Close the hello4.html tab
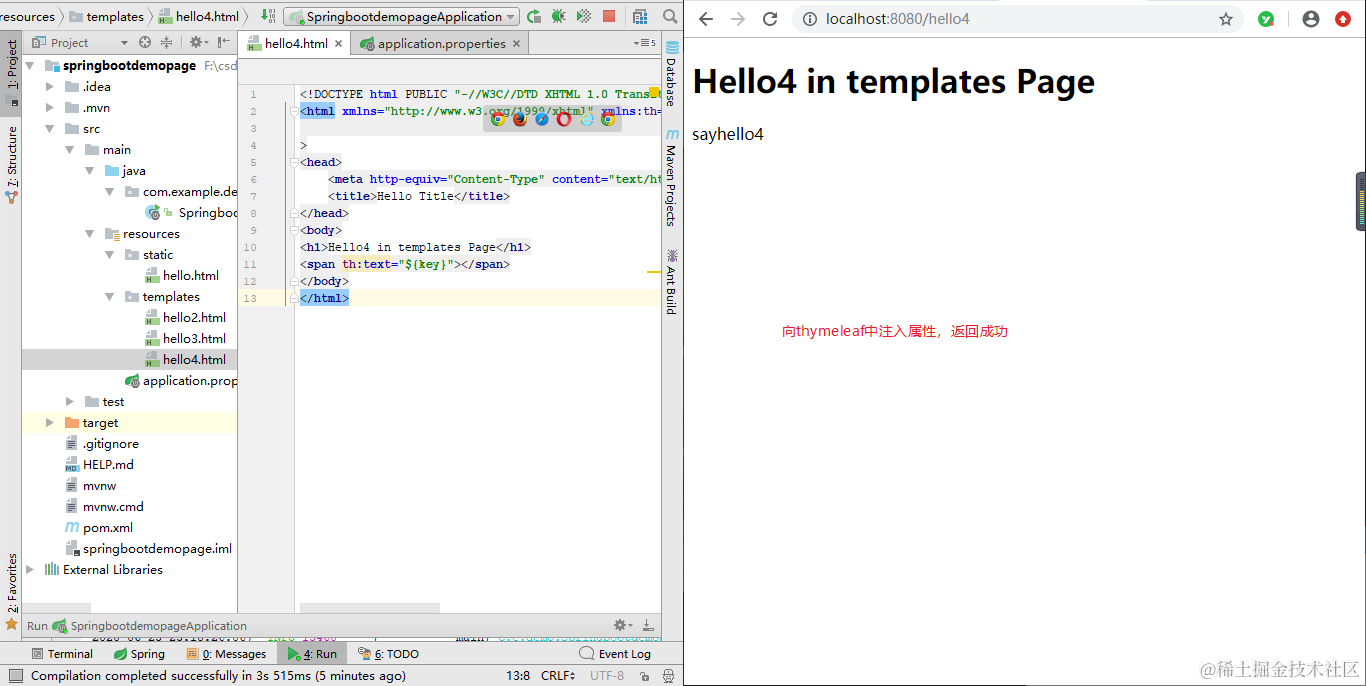Image resolution: width=1366 pixels, height=686 pixels. (339, 43)
